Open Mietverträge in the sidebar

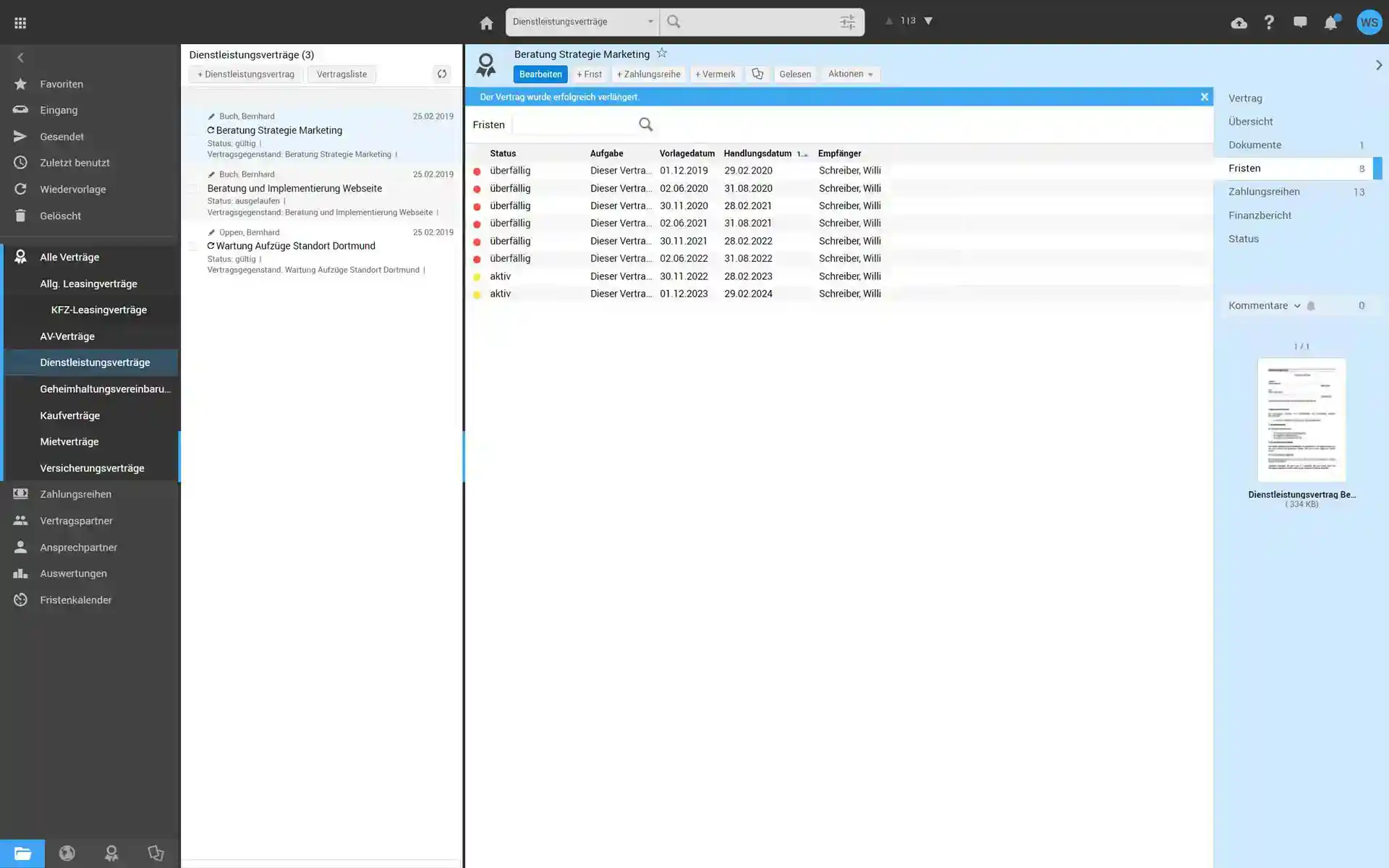pyautogui.click(x=69, y=442)
